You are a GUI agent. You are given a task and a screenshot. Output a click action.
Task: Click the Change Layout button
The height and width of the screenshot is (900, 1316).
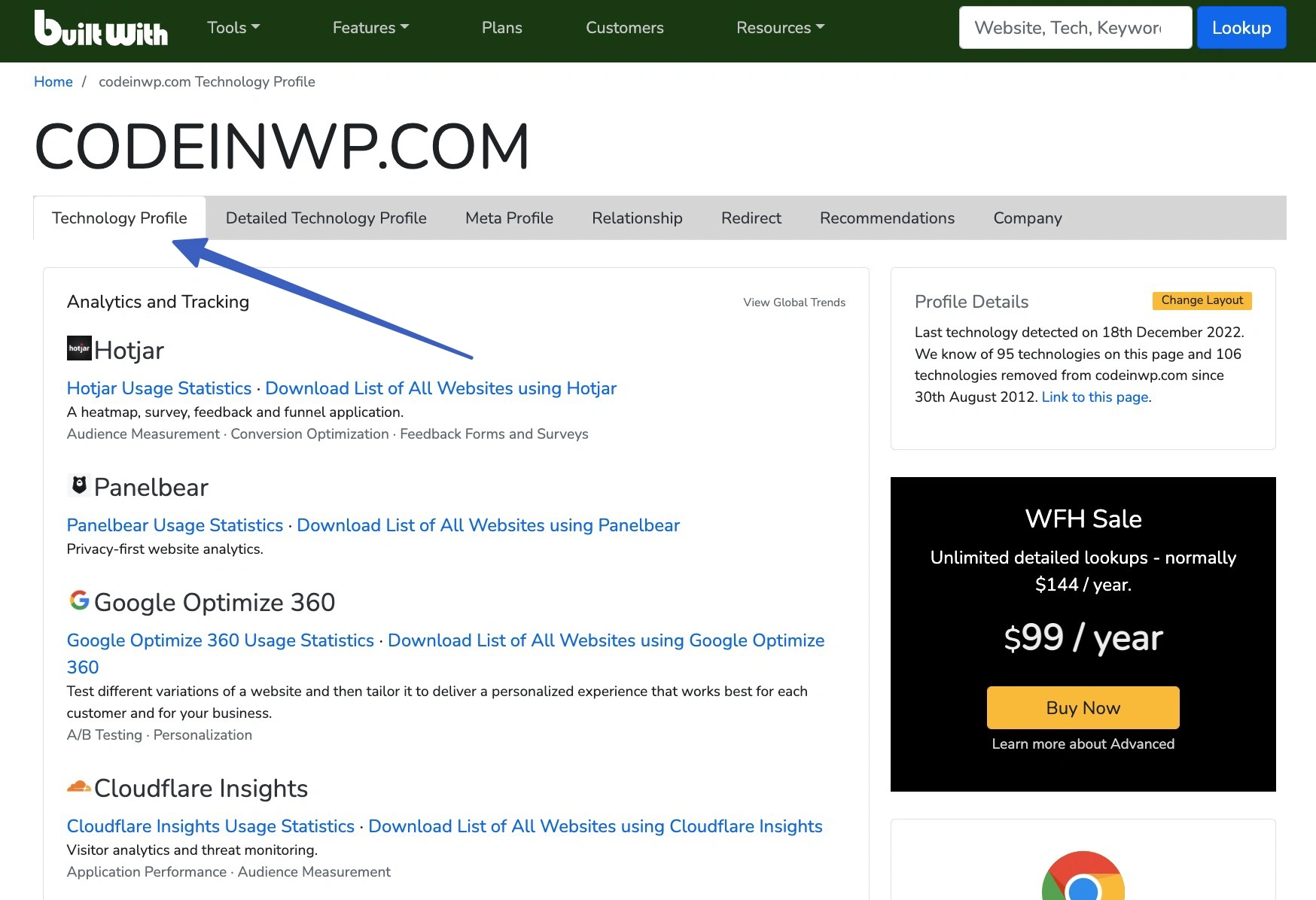click(1202, 300)
